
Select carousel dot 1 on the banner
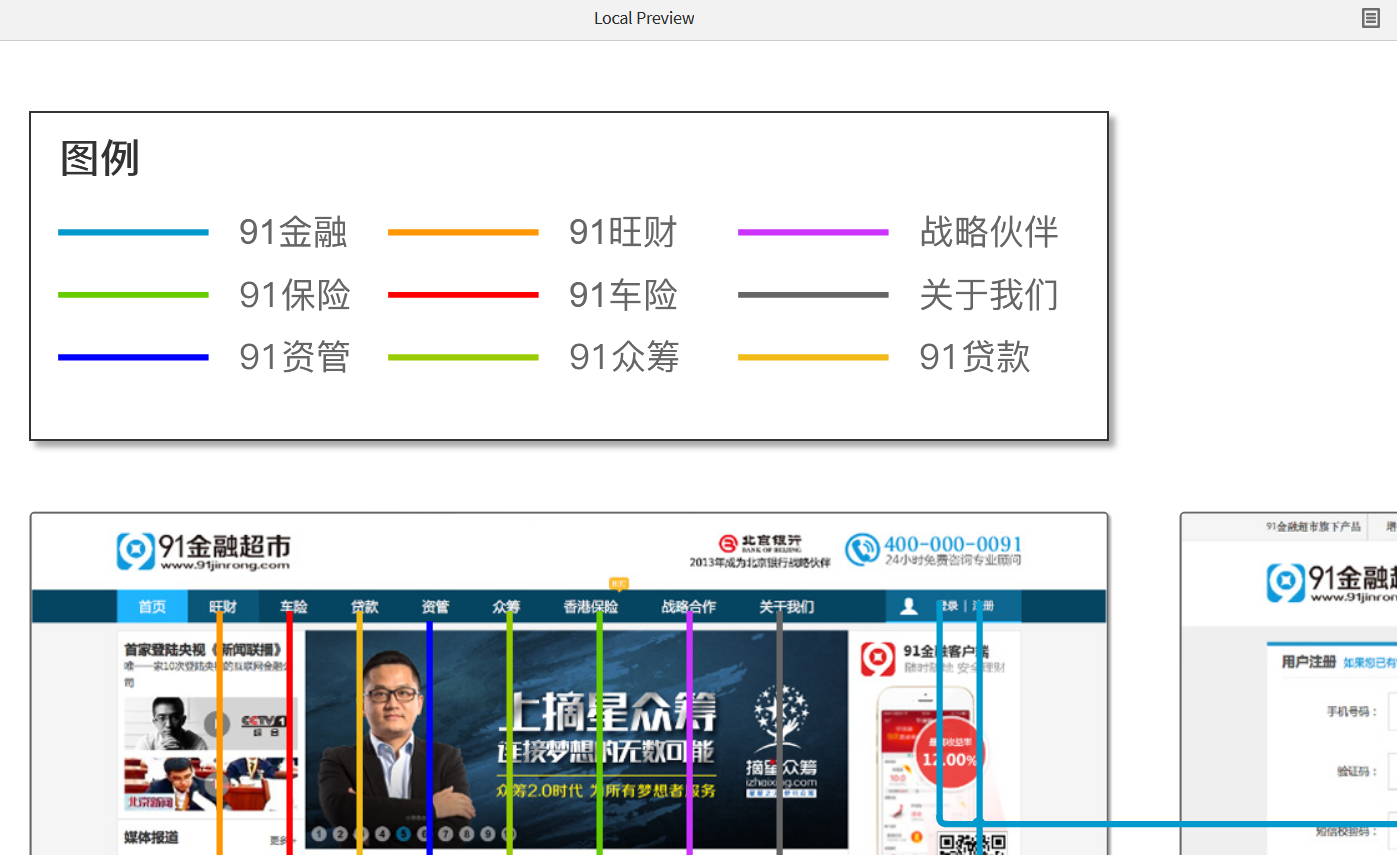tap(319, 833)
